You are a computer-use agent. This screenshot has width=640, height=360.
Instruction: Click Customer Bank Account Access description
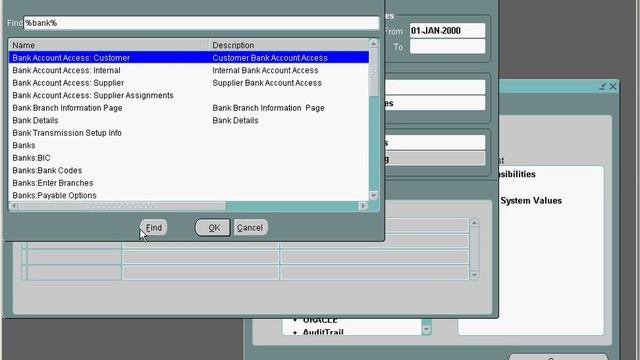270,58
